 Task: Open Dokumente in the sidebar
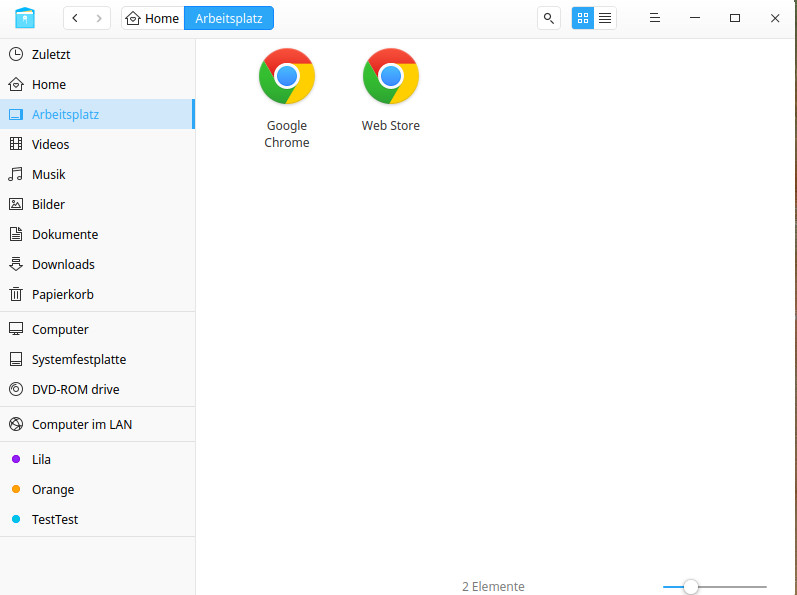coord(98,234)
